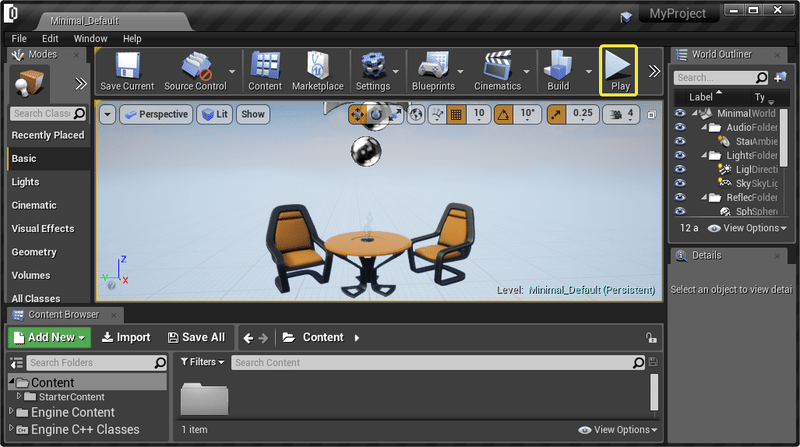This screenshot has height=447, width=800.
Task: Toggle visibility of ReflecFolder row
Action: [x=680, y=197]
